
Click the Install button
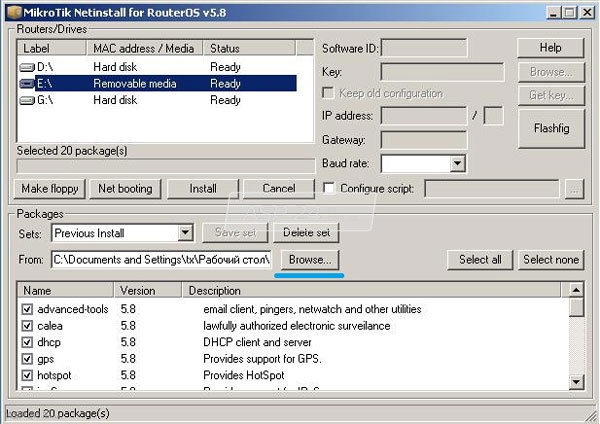[203, 189]
